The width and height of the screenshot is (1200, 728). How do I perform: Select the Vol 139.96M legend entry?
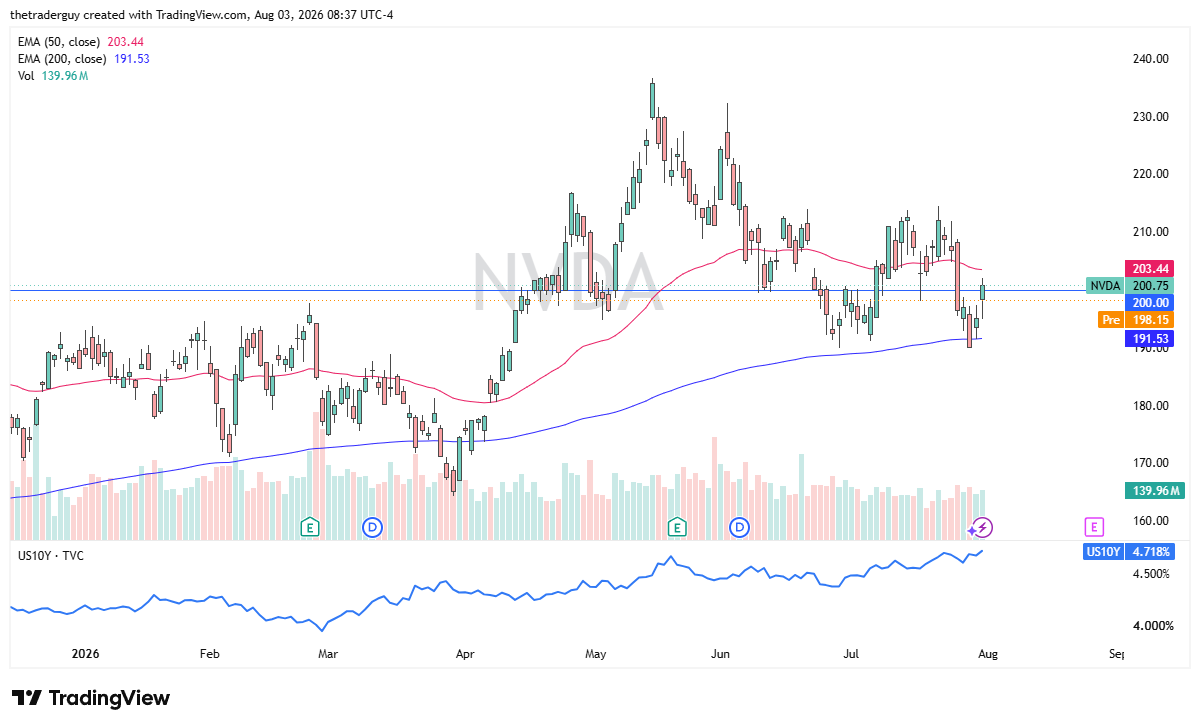coord(51,77)
